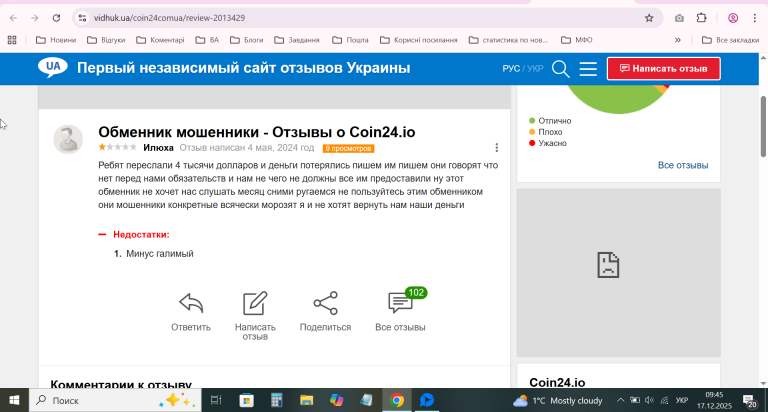Open the Блоги bookmark folder
Viewport: 768px width, 412px height.
(246, 40)
